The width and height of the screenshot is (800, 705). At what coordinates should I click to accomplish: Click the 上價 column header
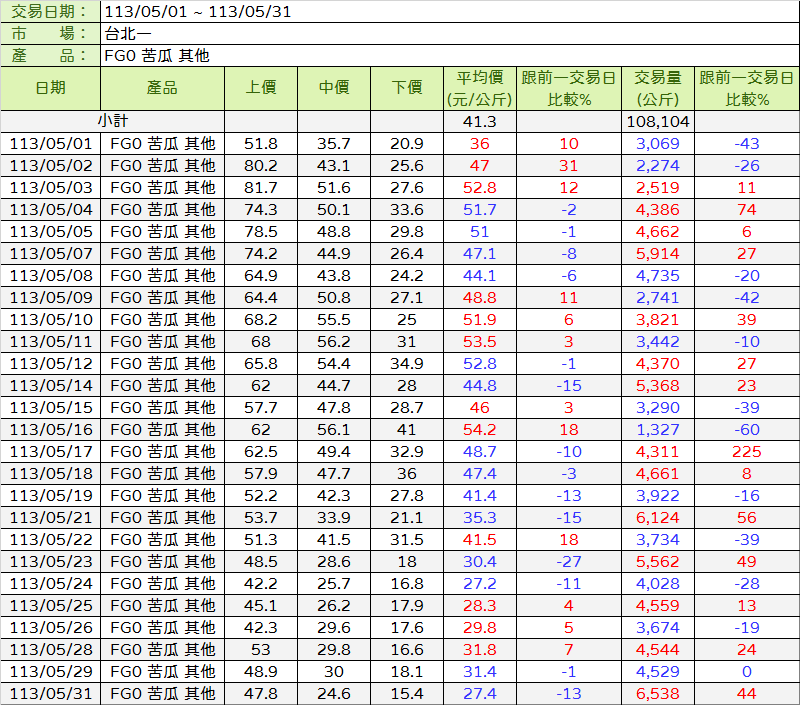[x=261, y=88]
